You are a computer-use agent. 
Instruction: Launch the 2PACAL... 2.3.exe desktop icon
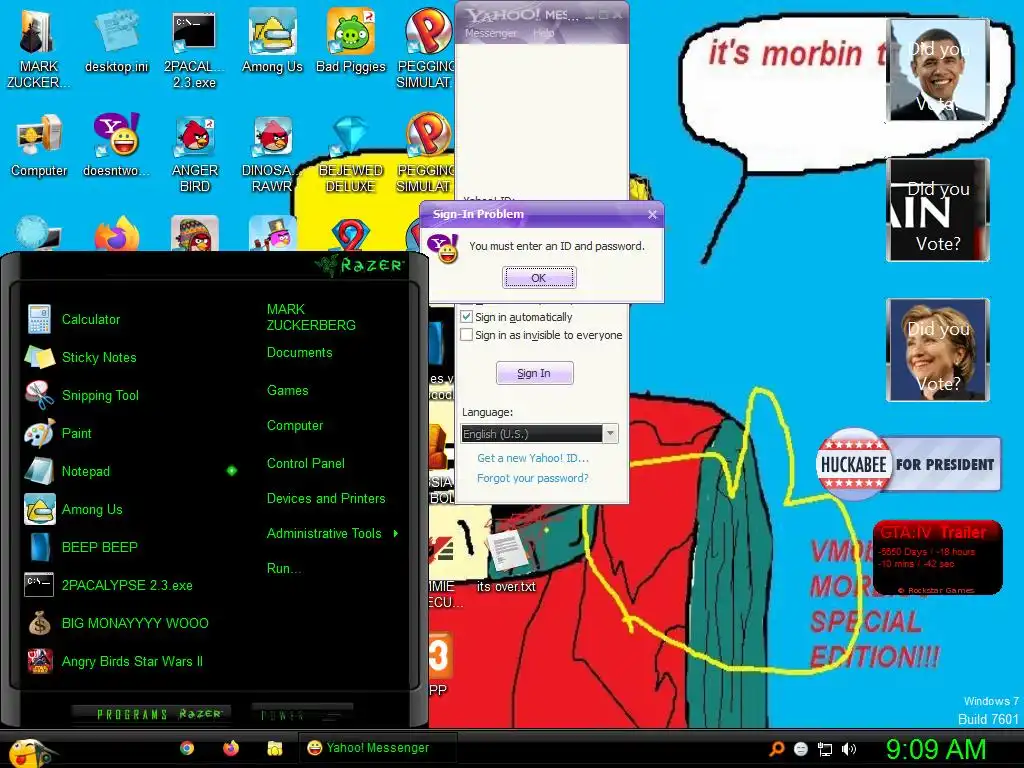pyautogui.click(x=194, y=50)
